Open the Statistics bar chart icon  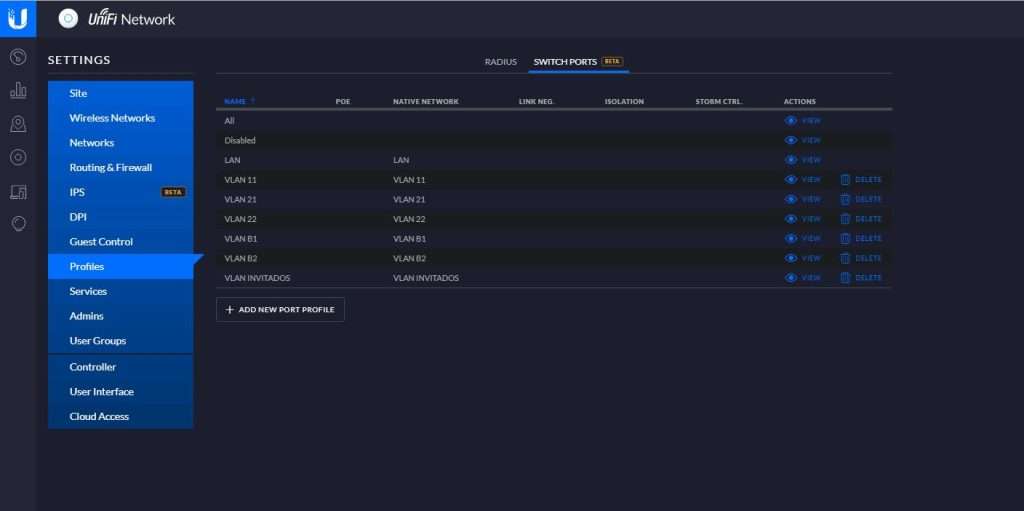pyautogui.click(x=18, y=91)
